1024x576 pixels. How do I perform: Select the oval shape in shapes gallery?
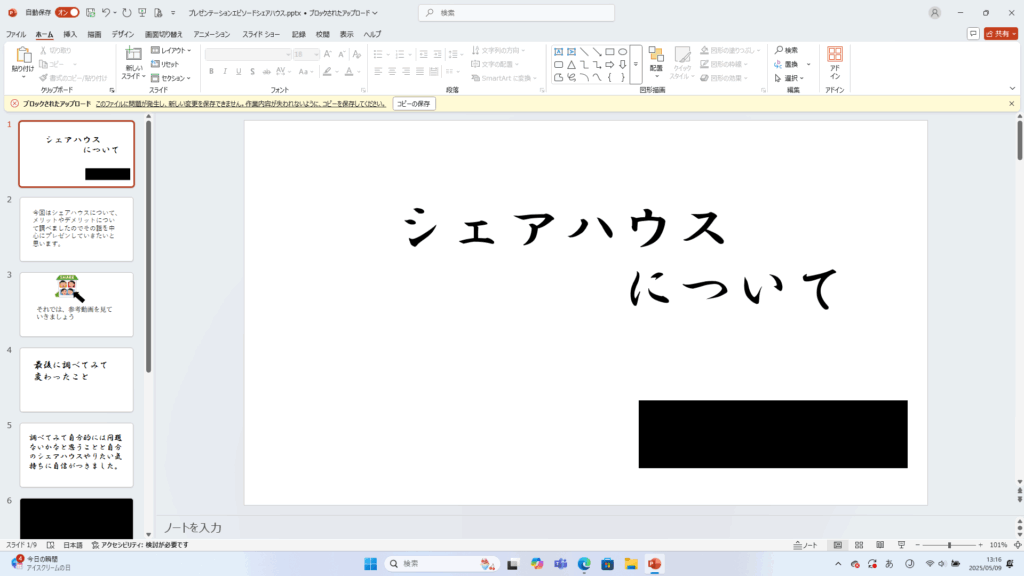click(623, 51)
